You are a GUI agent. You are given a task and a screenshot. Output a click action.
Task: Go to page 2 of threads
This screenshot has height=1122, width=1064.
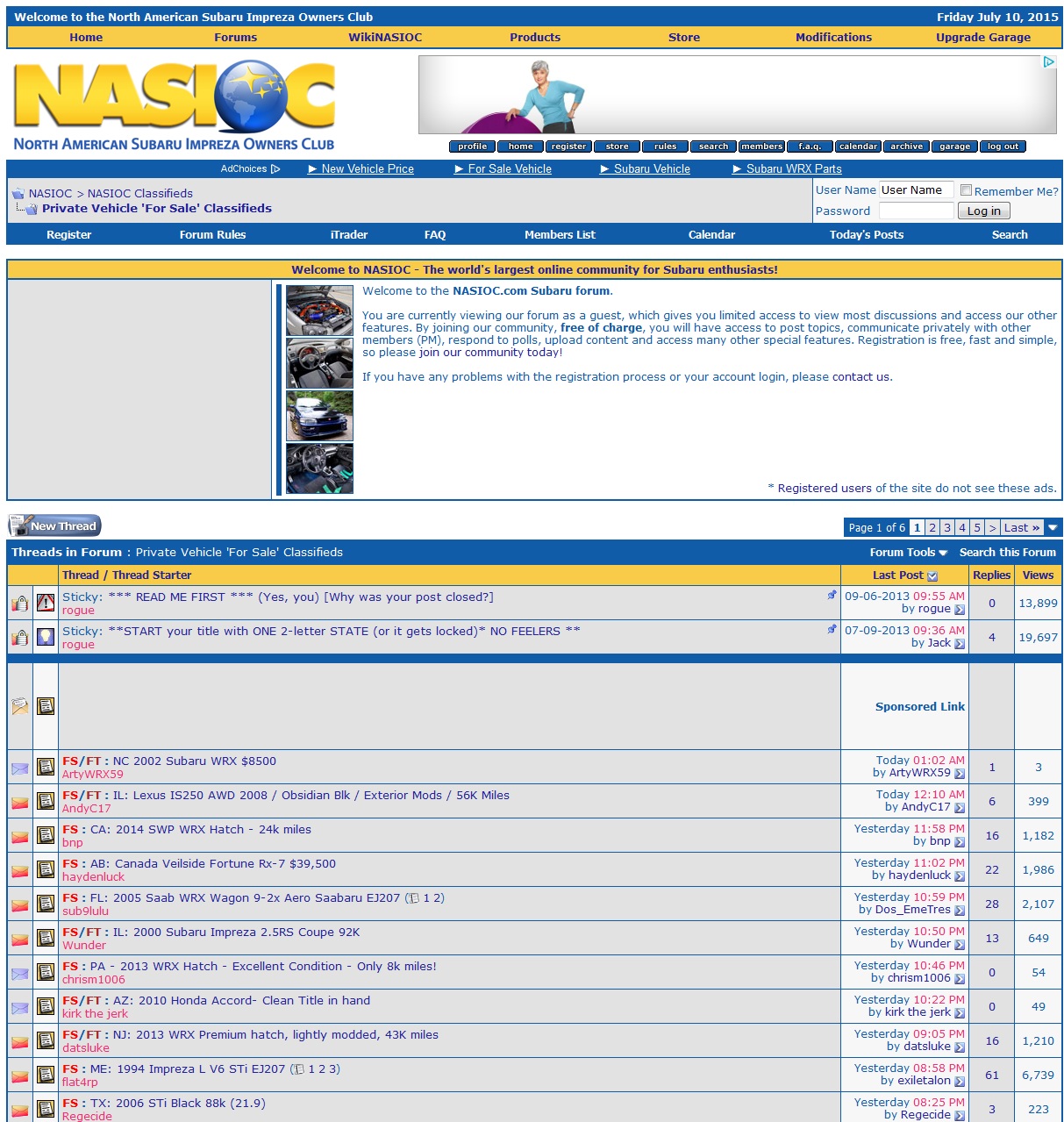(x=932, y=527)
